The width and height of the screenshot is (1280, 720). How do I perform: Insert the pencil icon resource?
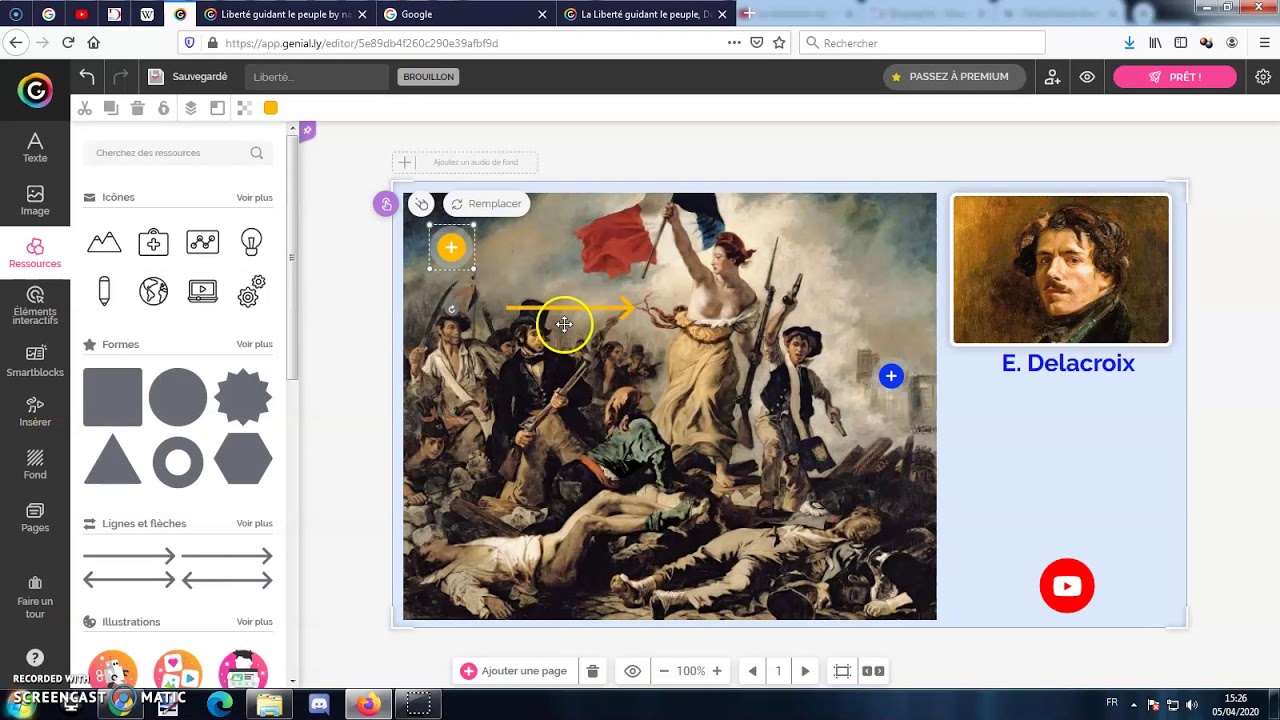(x=104, y=291)
